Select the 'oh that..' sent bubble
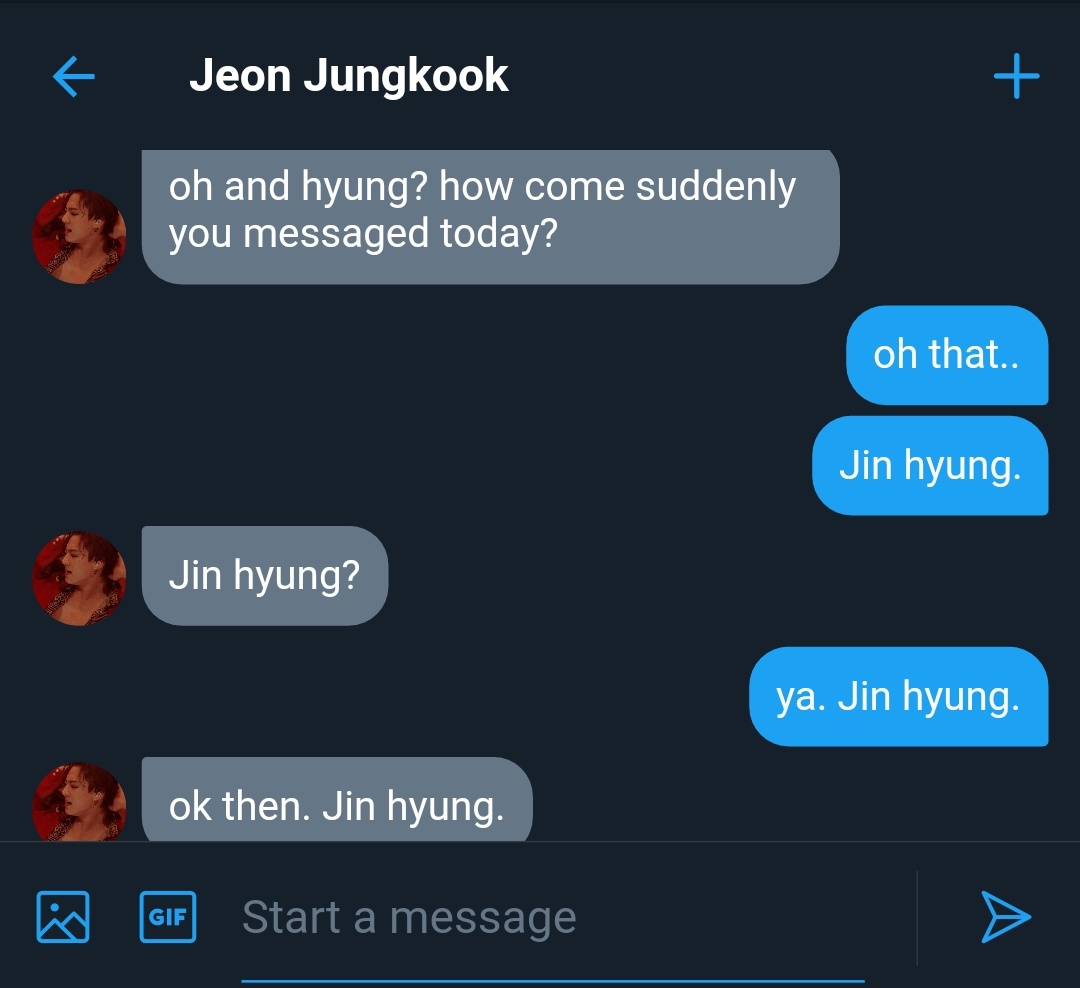This screenshot has height=988, width=1080. [x=947, y=355]
